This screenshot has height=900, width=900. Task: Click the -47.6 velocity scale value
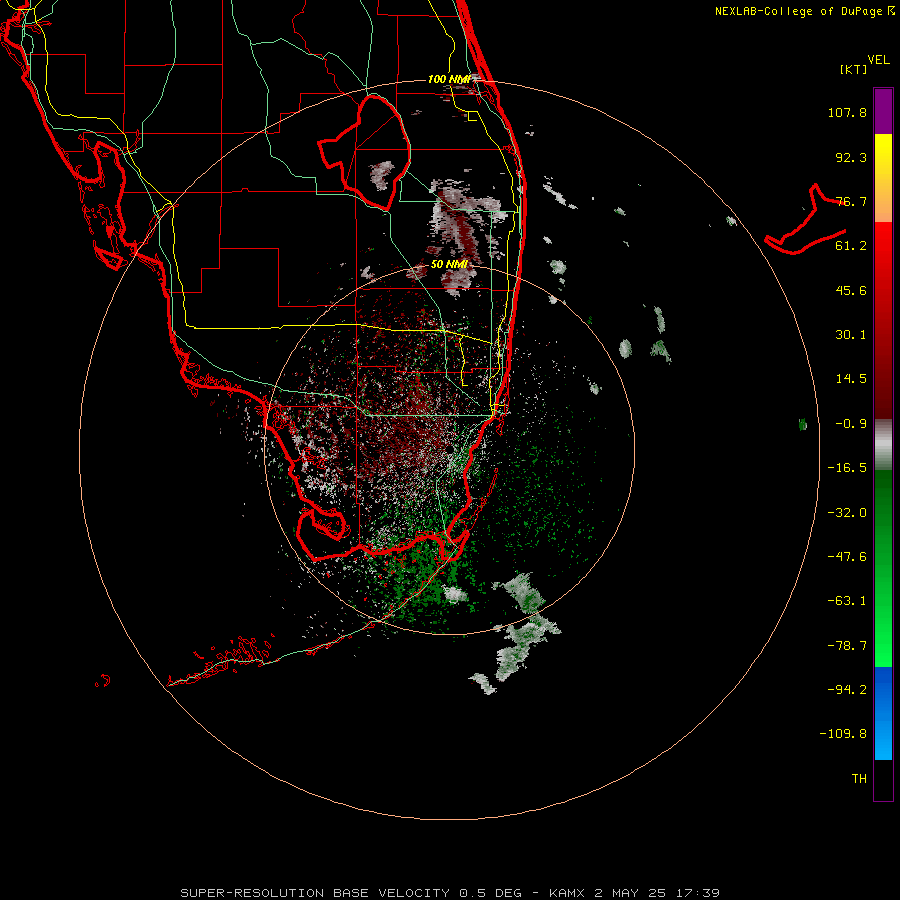[x=847, y=557]
